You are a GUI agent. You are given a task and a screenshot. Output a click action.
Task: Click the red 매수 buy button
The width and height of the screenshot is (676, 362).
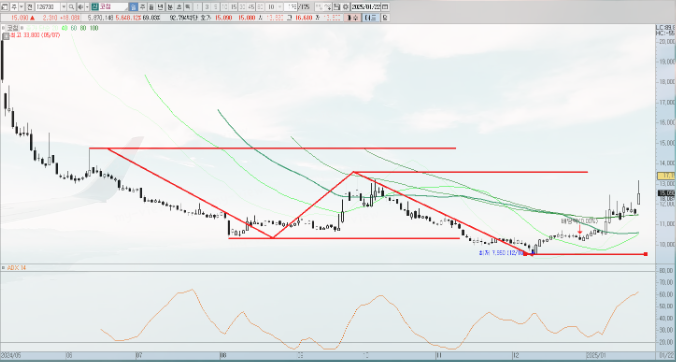(352, 18)
